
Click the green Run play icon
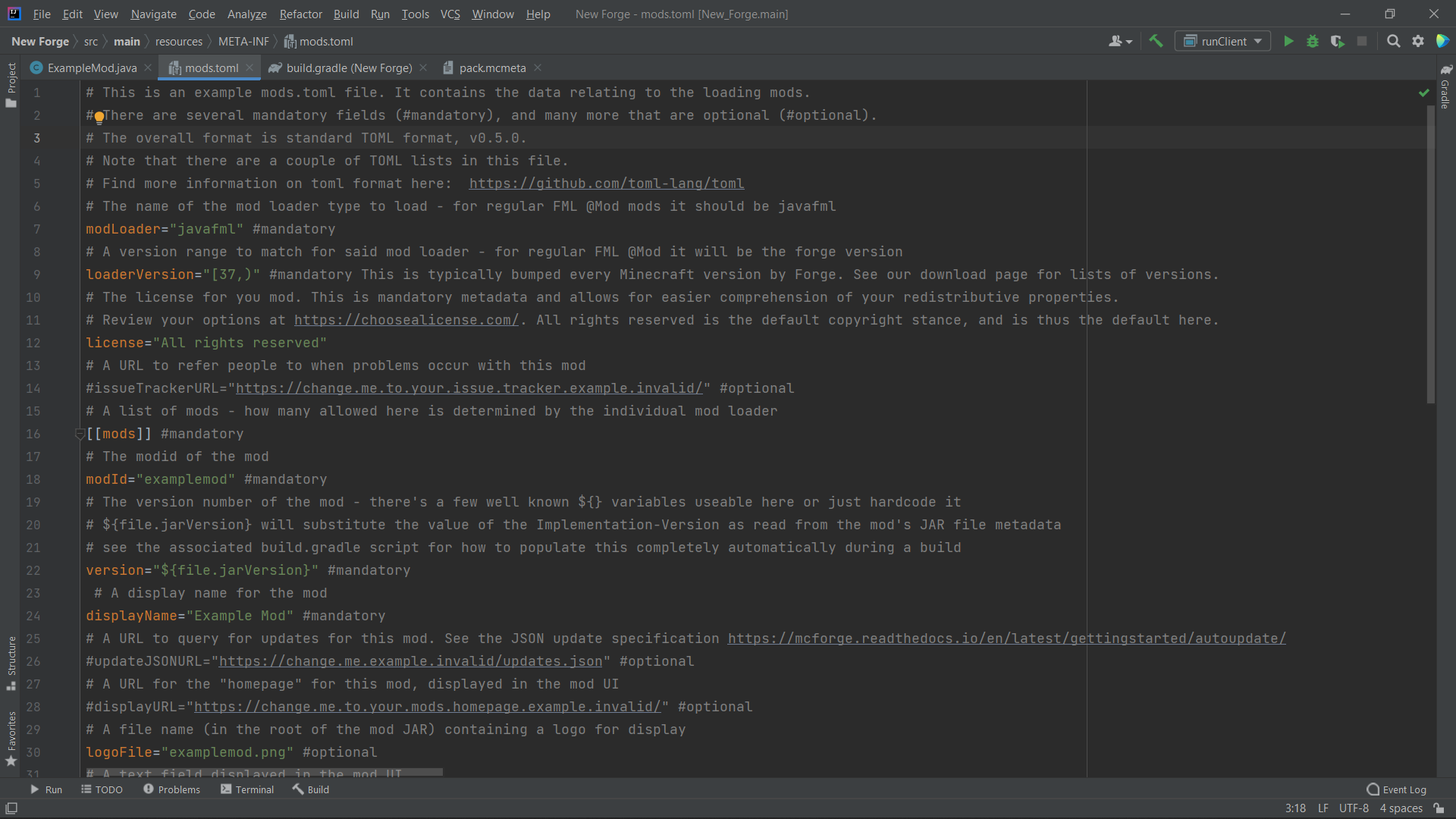[1288, 42]
